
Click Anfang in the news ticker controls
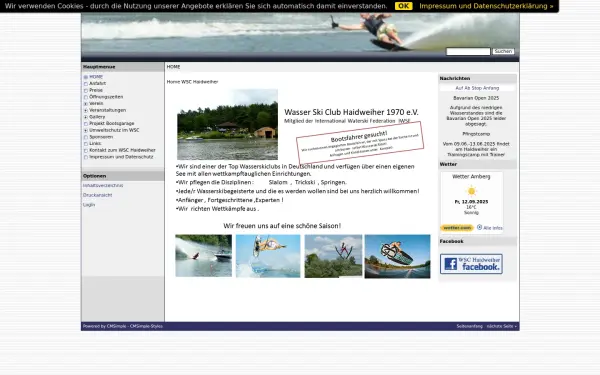click(x=491, y=88)
